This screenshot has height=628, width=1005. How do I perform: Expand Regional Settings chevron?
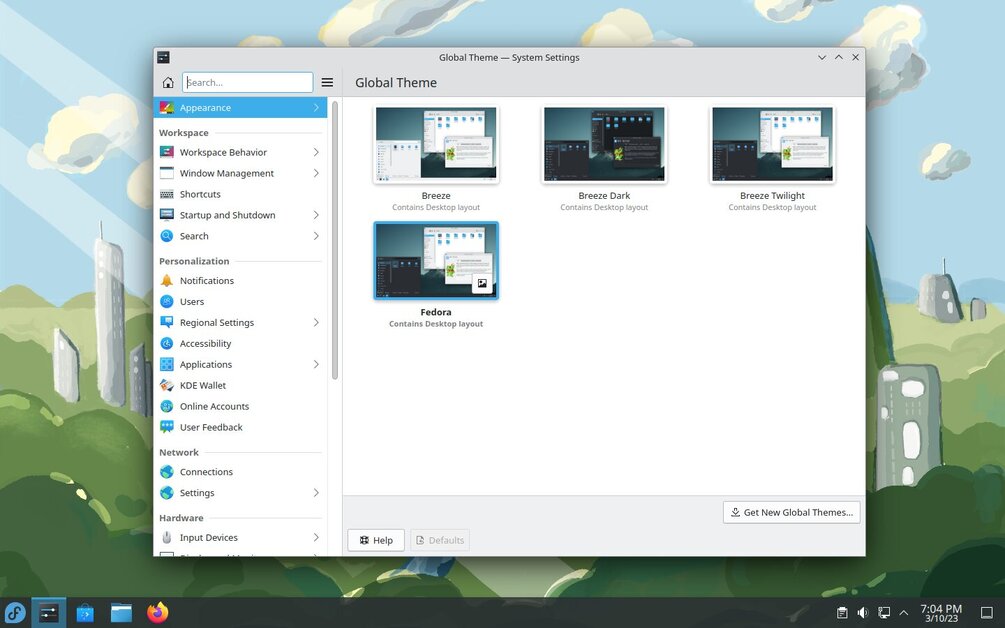coord(316,322)
